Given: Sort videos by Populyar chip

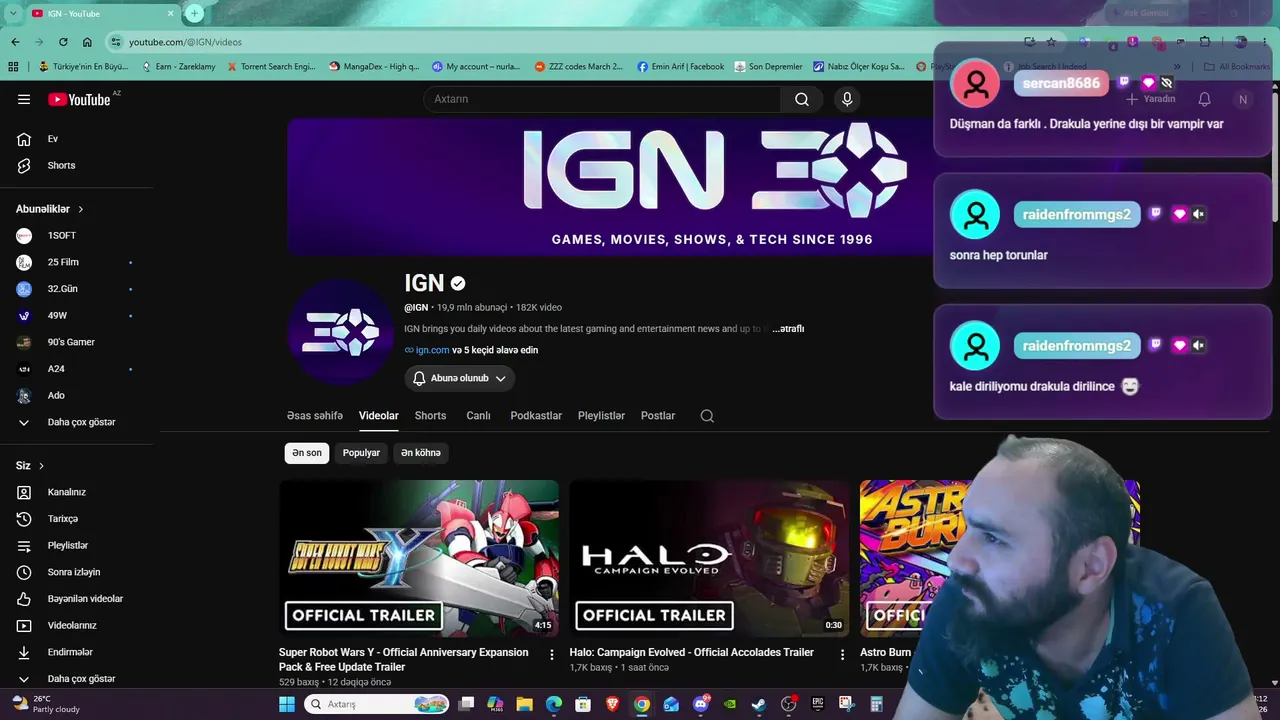Looking at the screenshot, I should point(361,453).
